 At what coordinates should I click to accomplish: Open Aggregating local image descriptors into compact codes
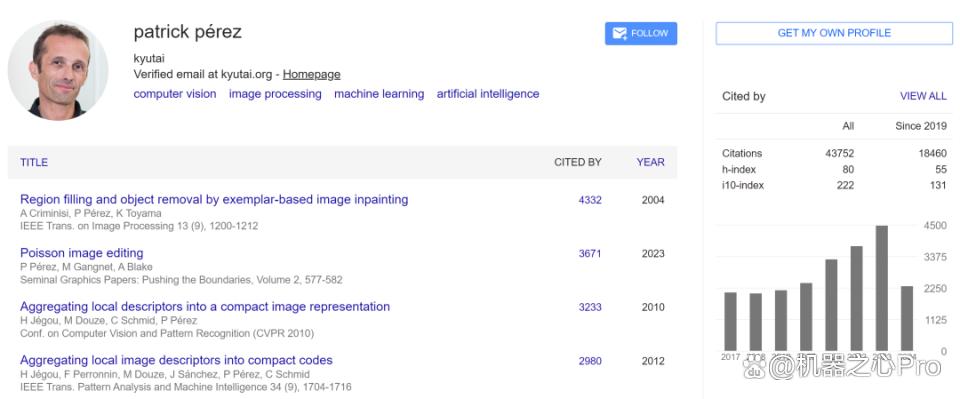pyautogui.click(x=176, y=360)
